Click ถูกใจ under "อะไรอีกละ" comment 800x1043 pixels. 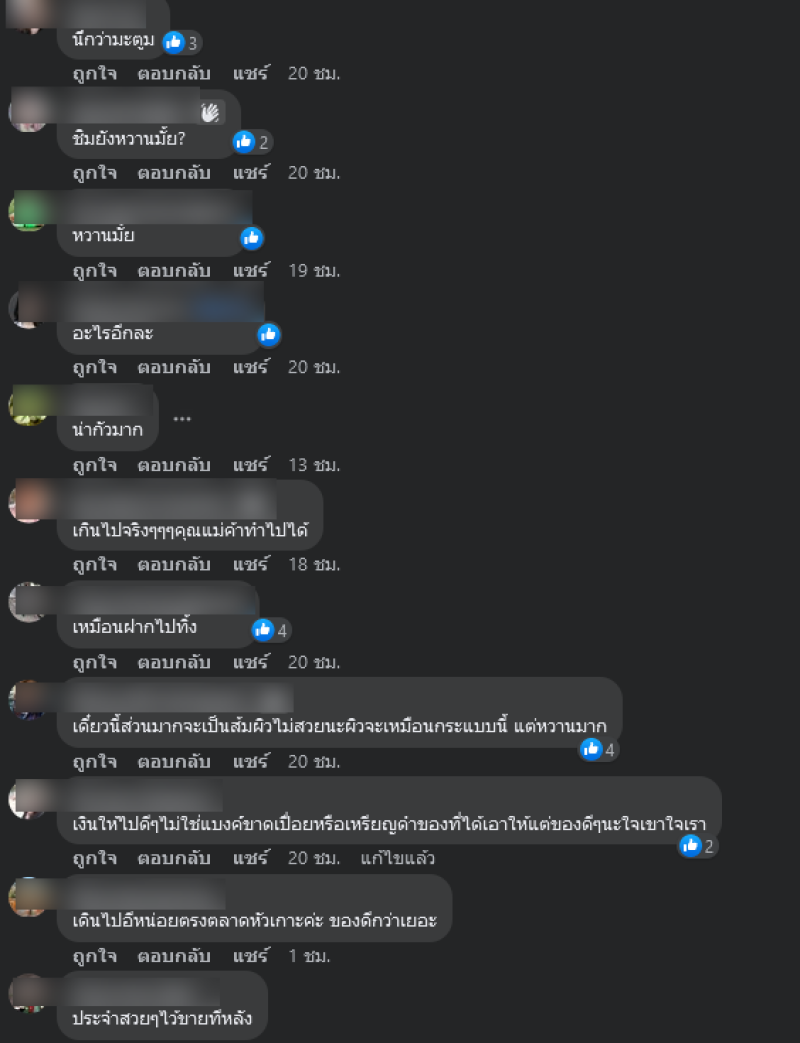point(94,367)
